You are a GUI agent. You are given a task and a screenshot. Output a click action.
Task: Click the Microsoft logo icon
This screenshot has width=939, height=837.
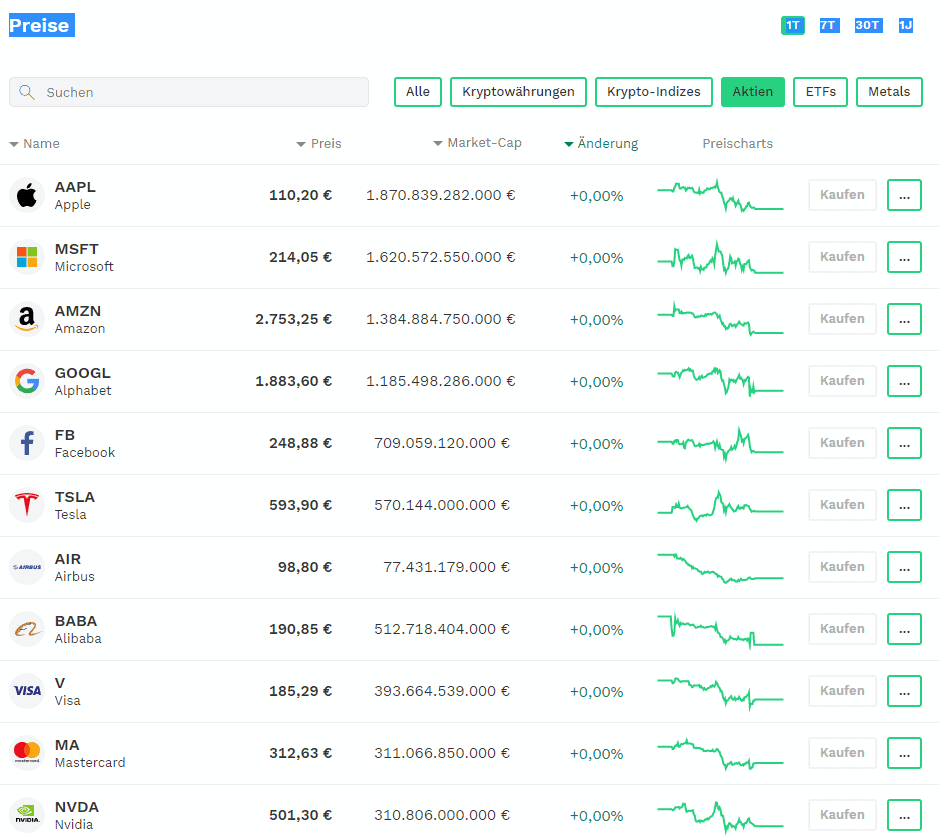point(27,257)
